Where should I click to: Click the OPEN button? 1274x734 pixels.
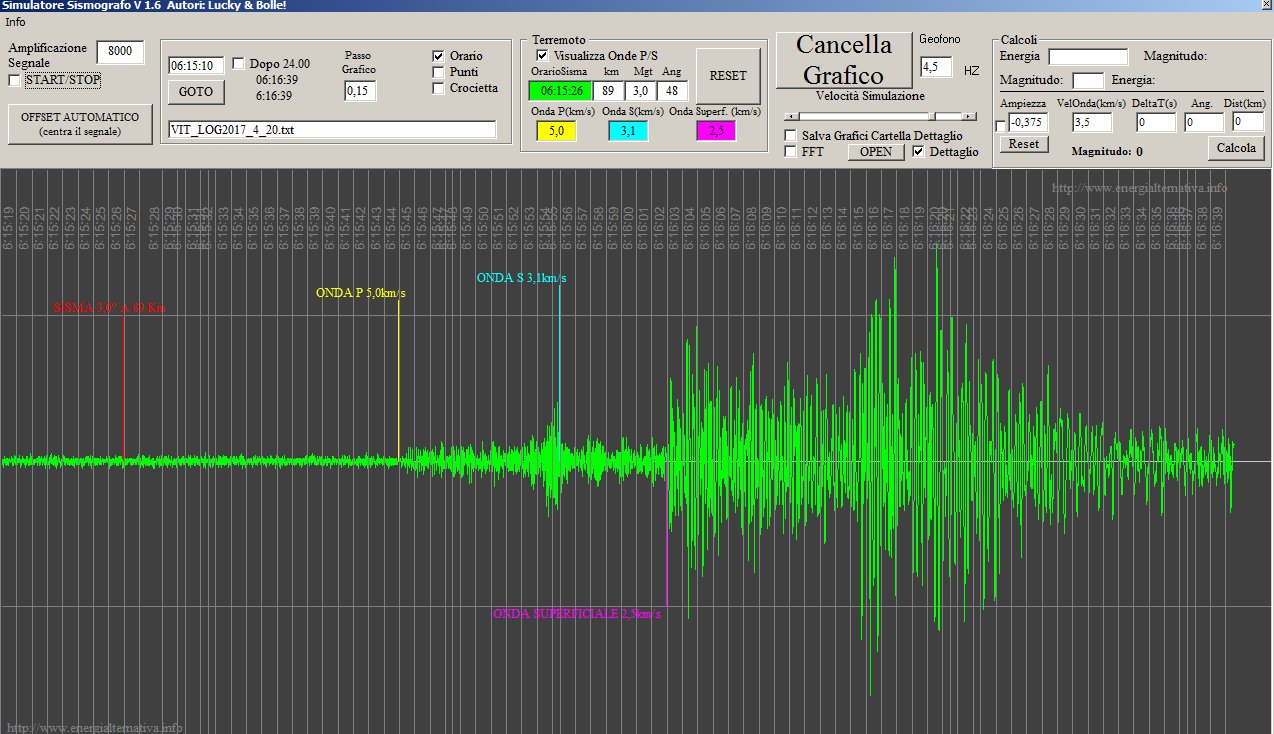(x=876, y=152)
